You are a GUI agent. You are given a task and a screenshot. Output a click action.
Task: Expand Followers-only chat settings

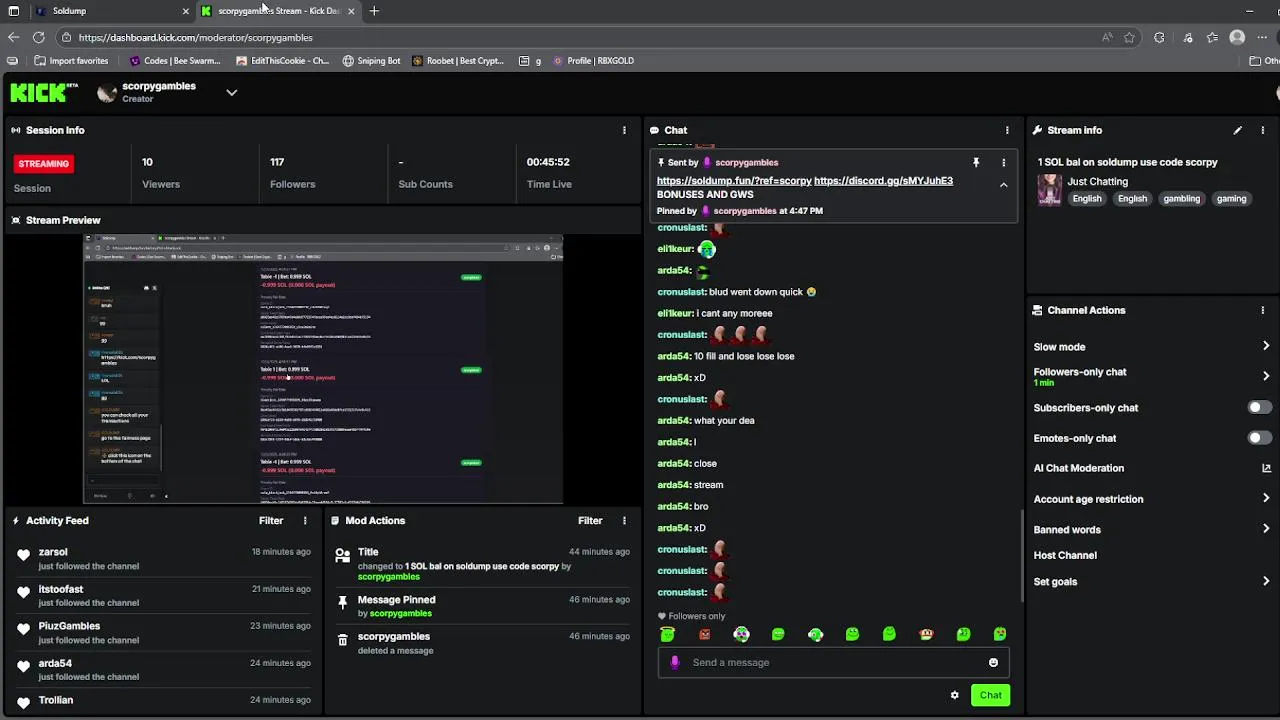pos(1266,376)
